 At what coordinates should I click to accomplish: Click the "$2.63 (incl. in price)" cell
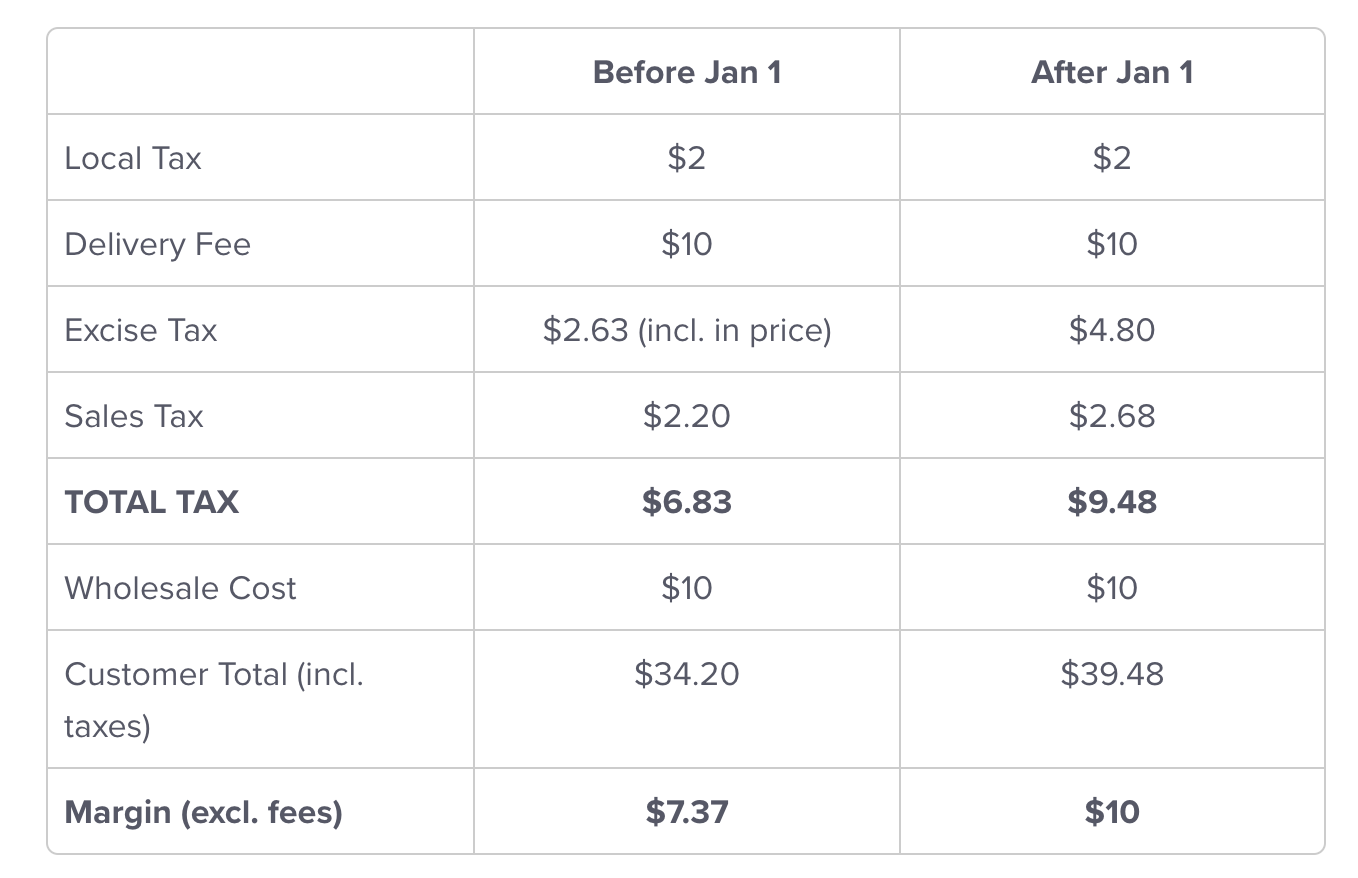pyautogui.click(x=686, y=330)
